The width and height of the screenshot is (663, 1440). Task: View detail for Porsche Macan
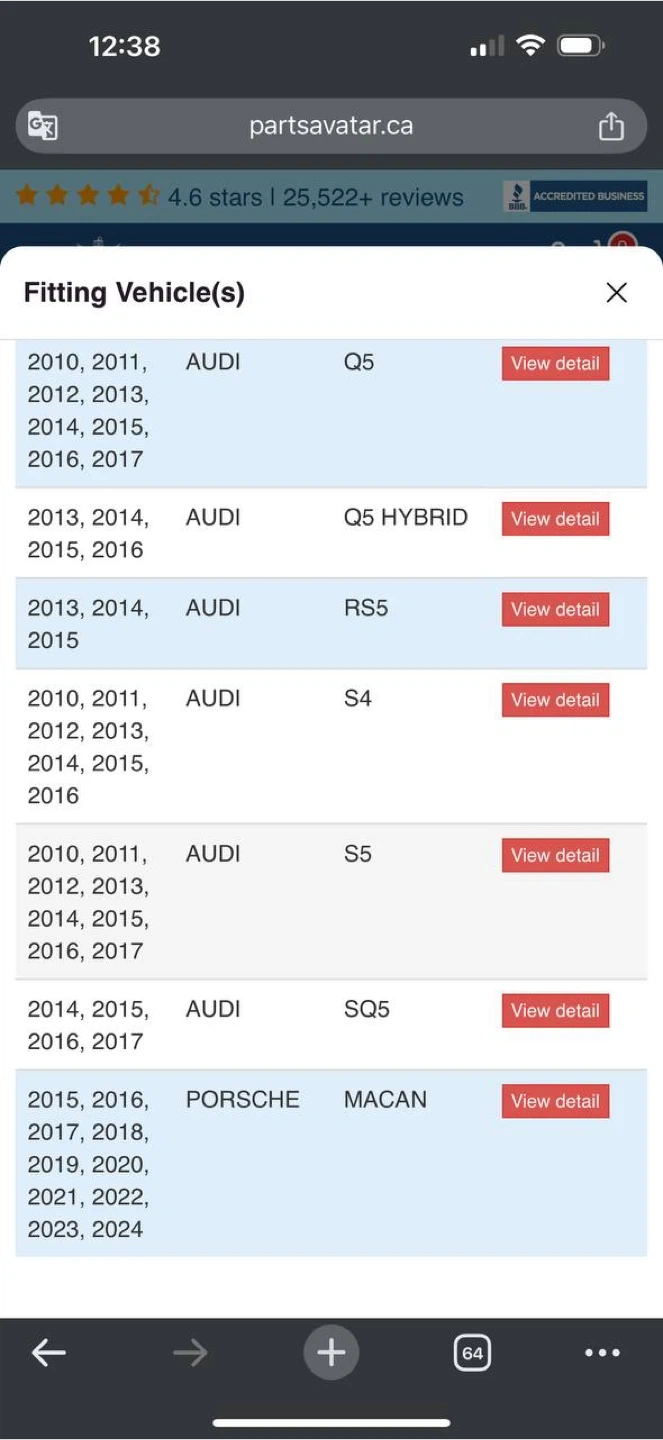click(x=555, y=1101)
